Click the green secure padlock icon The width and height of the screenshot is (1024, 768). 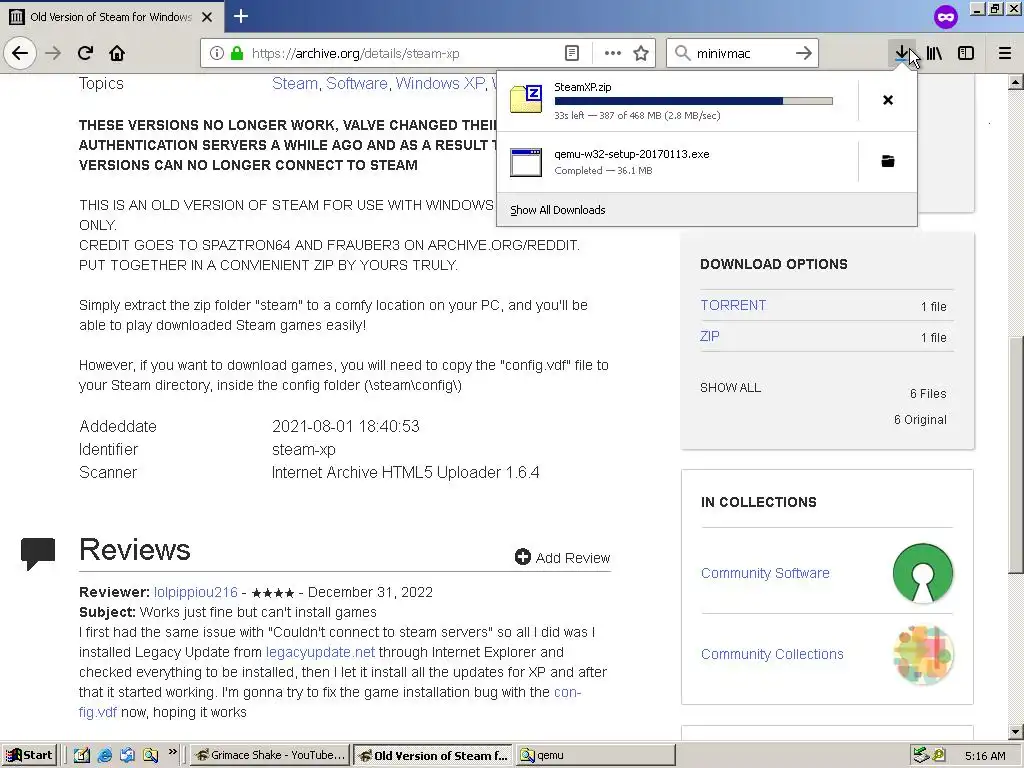[237, 54]
